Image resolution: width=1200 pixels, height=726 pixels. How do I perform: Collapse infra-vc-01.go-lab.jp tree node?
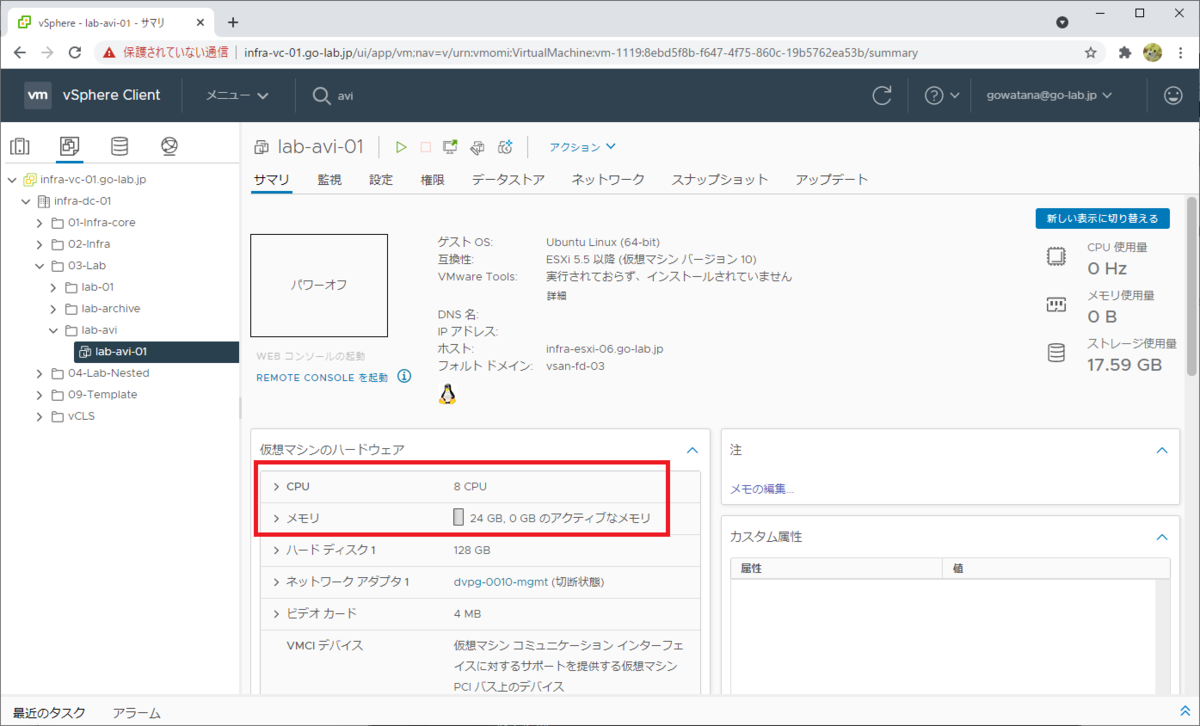(x=12, y=180)
